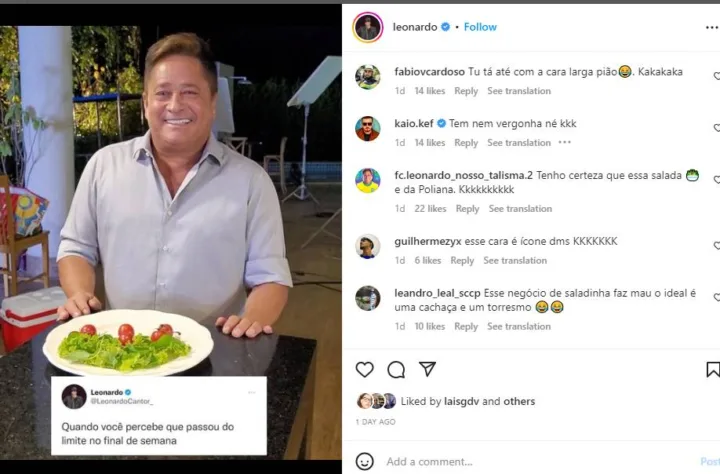
Task: Open leonardo profile avatar in header
Action: 368,27
